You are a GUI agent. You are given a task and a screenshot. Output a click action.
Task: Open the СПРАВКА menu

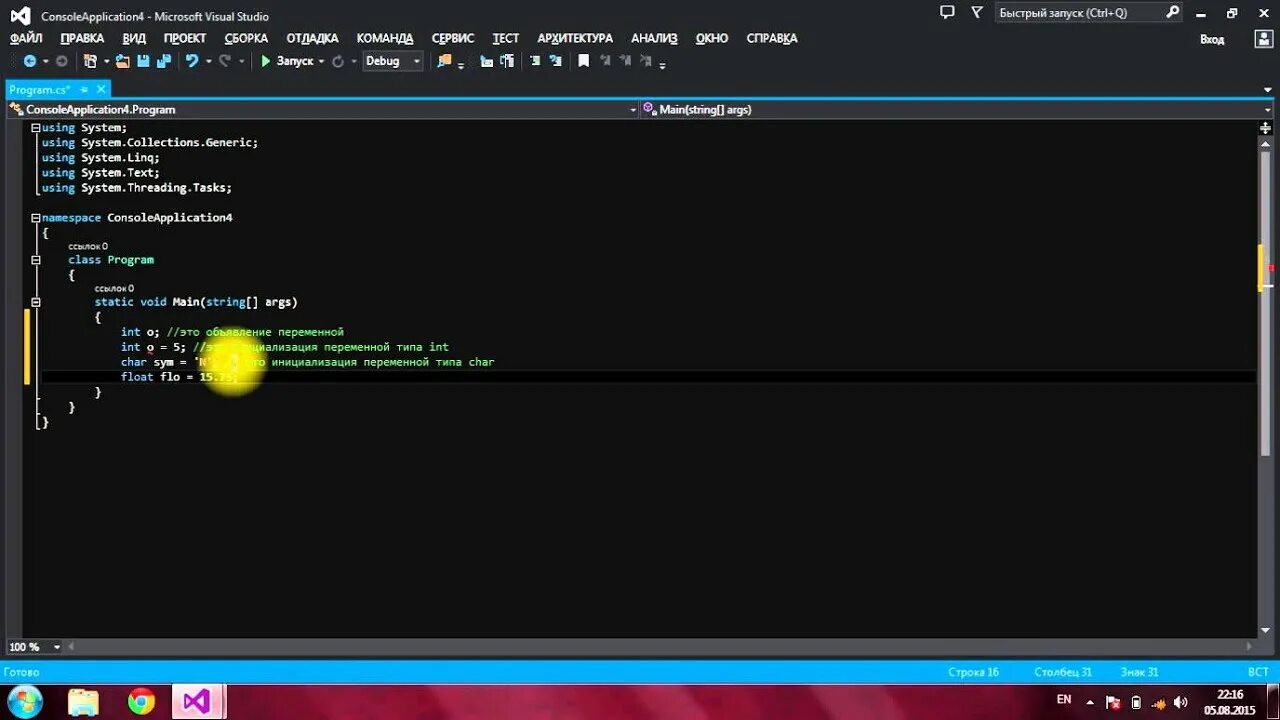point(772,38)
